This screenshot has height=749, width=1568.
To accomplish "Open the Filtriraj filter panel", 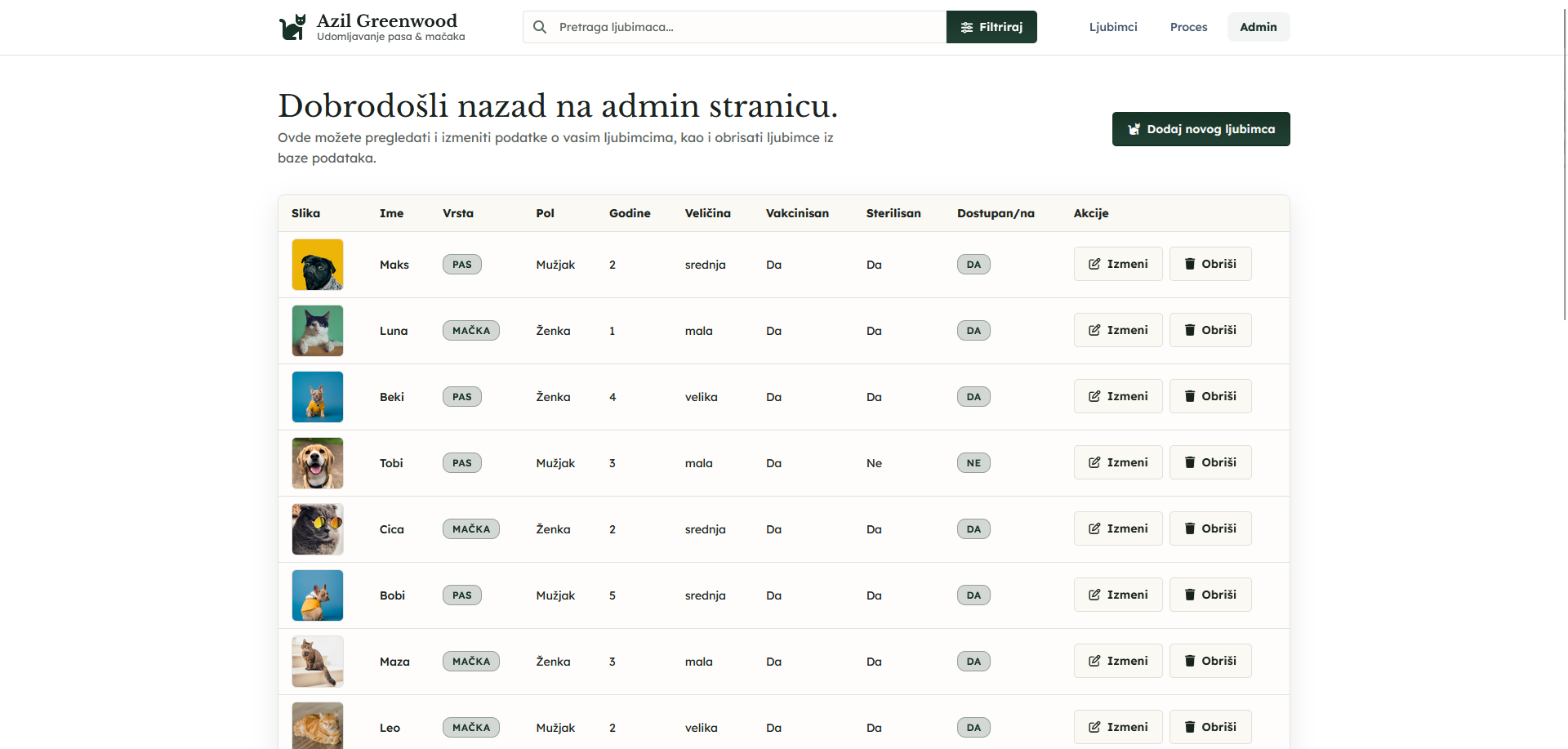I will tap(991, 27).
